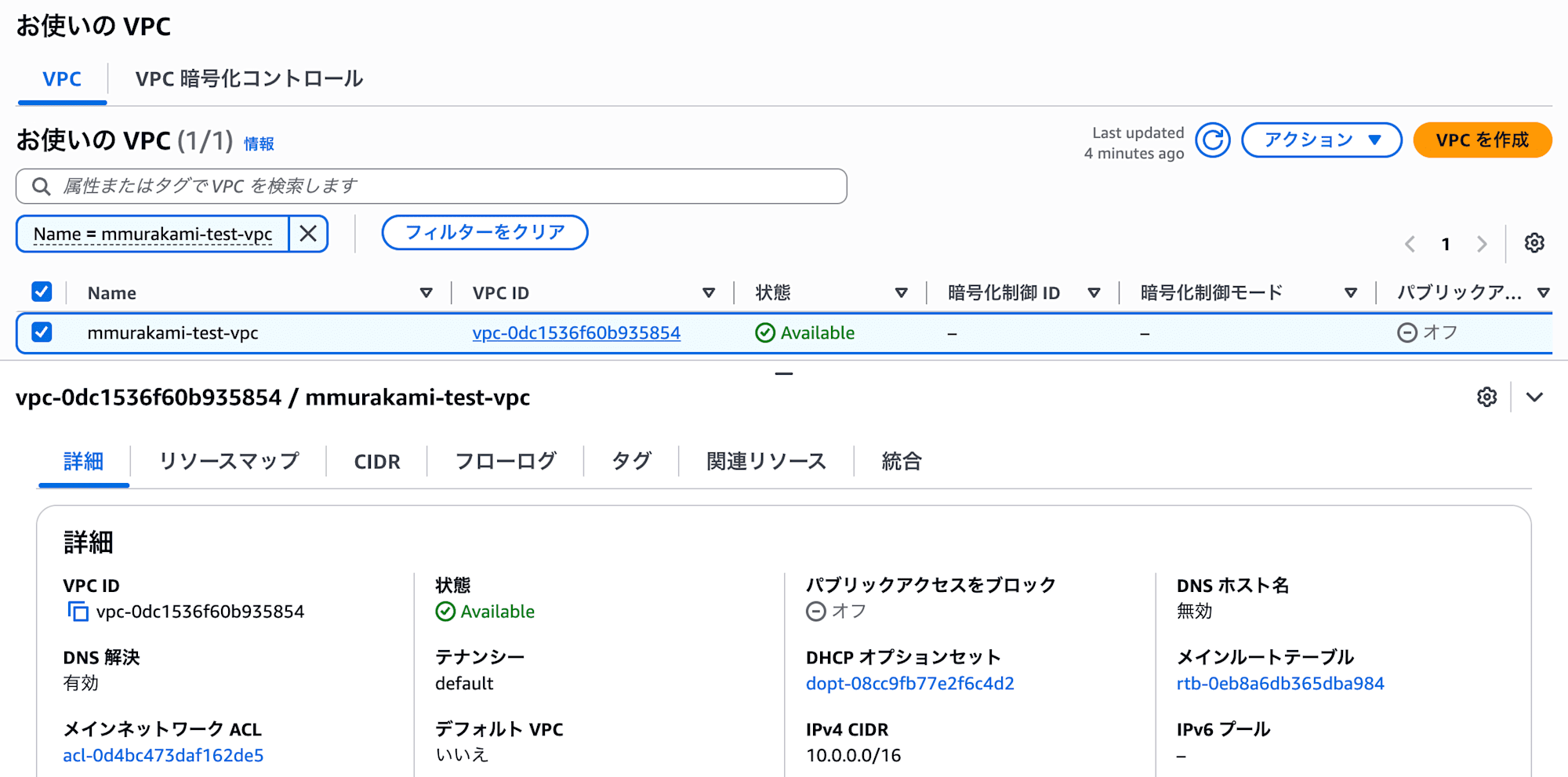Sort by 暗号化制御モード column arrow
Viewport: 1568px width, 777px height.
[x=1350, y=292]
